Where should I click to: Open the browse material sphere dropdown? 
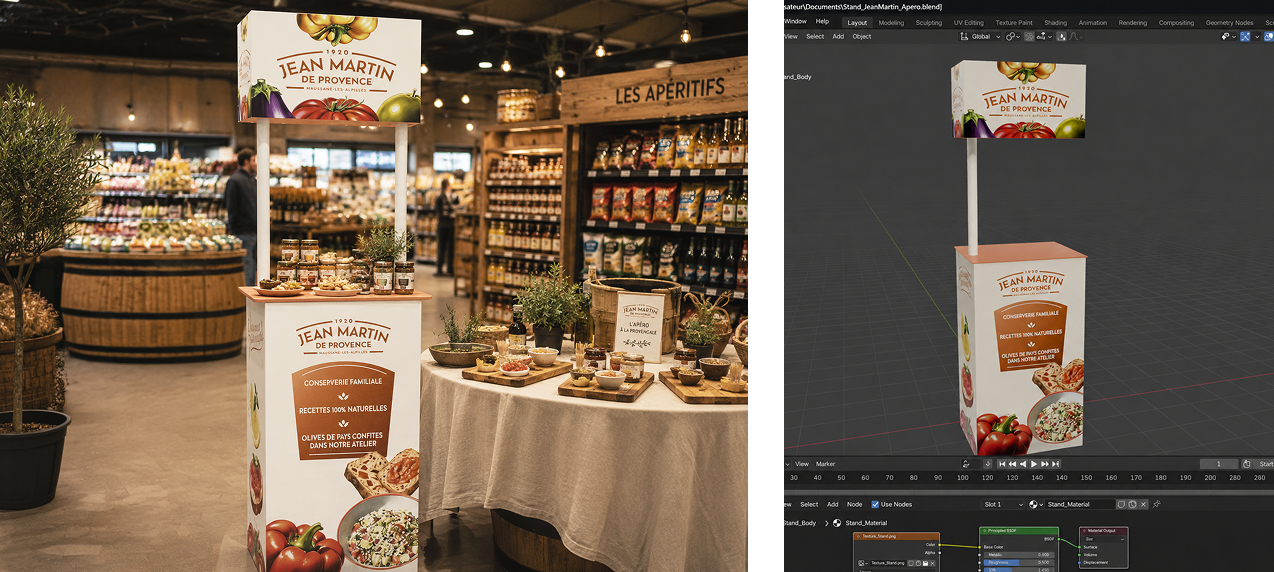click(x=1036, y=504)
